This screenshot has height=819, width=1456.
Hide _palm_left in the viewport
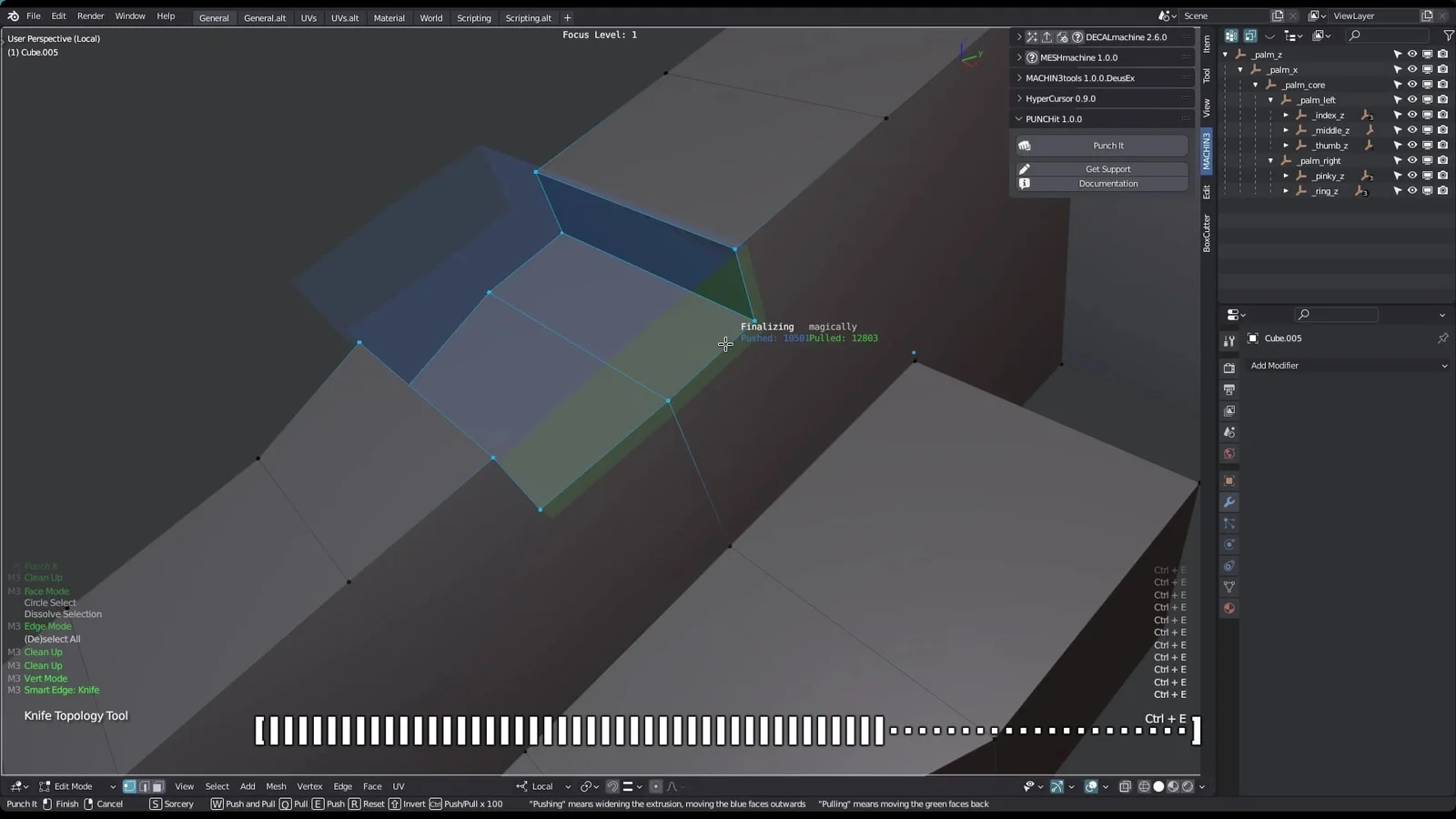(1412, 100)
